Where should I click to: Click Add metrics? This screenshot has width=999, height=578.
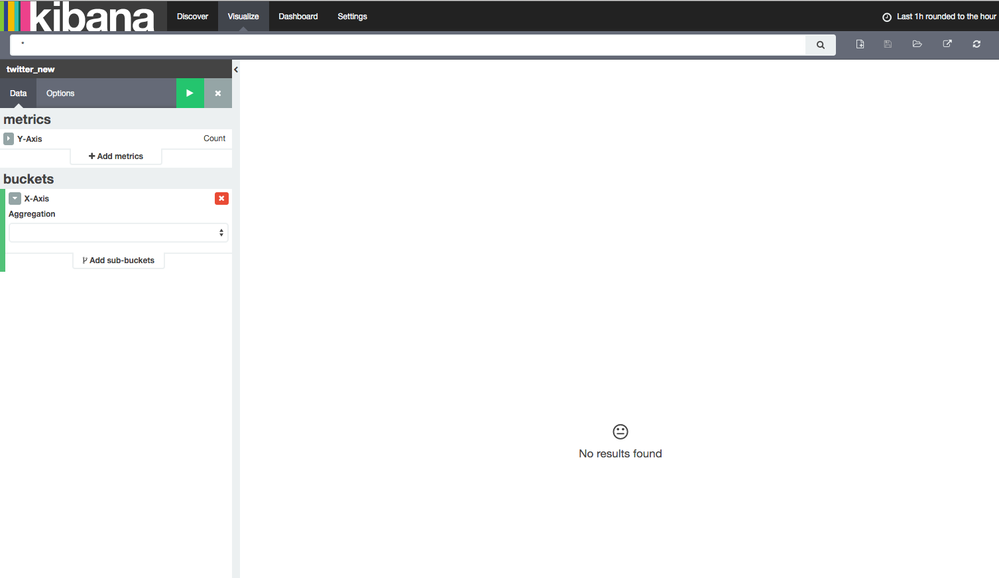tap(118, 156)
